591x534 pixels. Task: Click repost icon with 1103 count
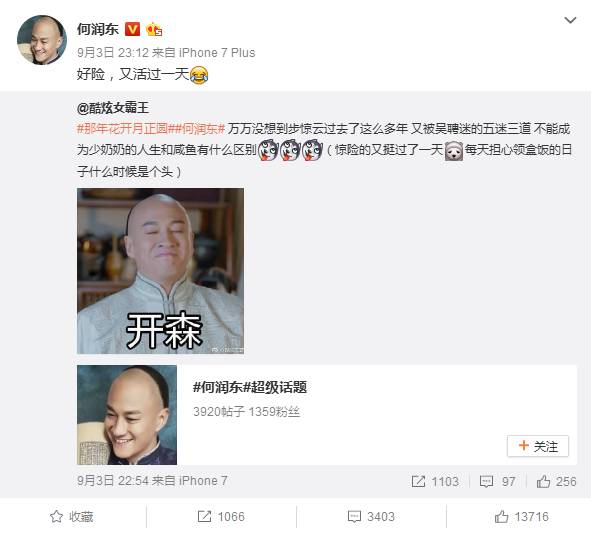[x=435, y=481]
